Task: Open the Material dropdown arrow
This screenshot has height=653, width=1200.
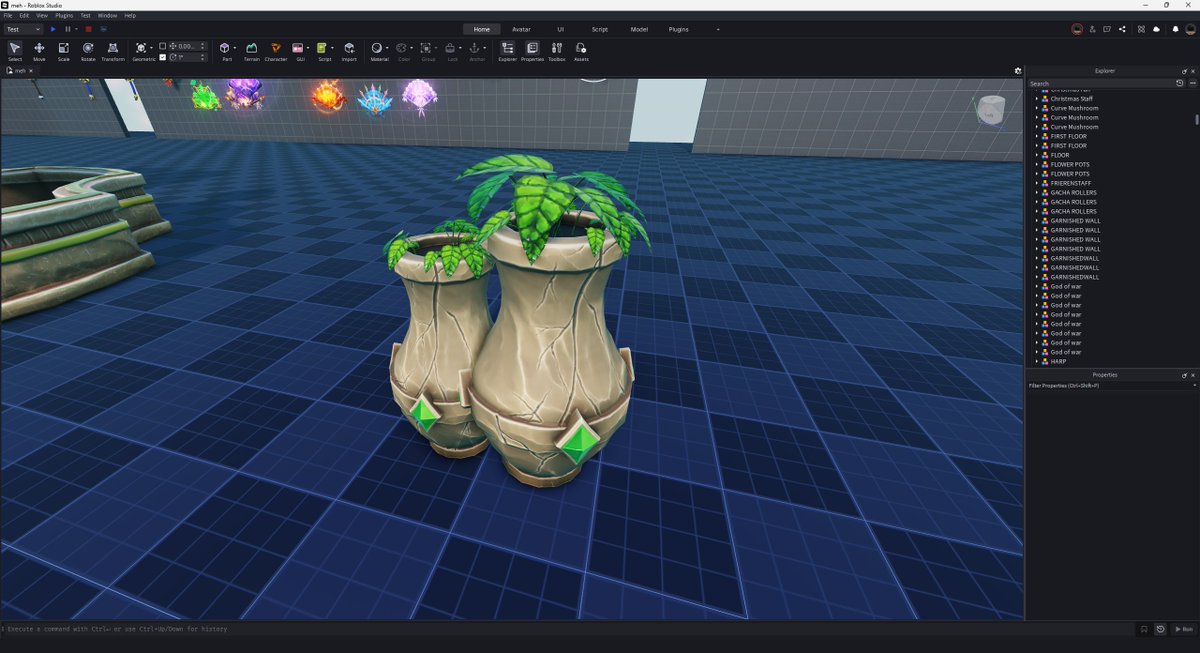Action: [387, 48]
